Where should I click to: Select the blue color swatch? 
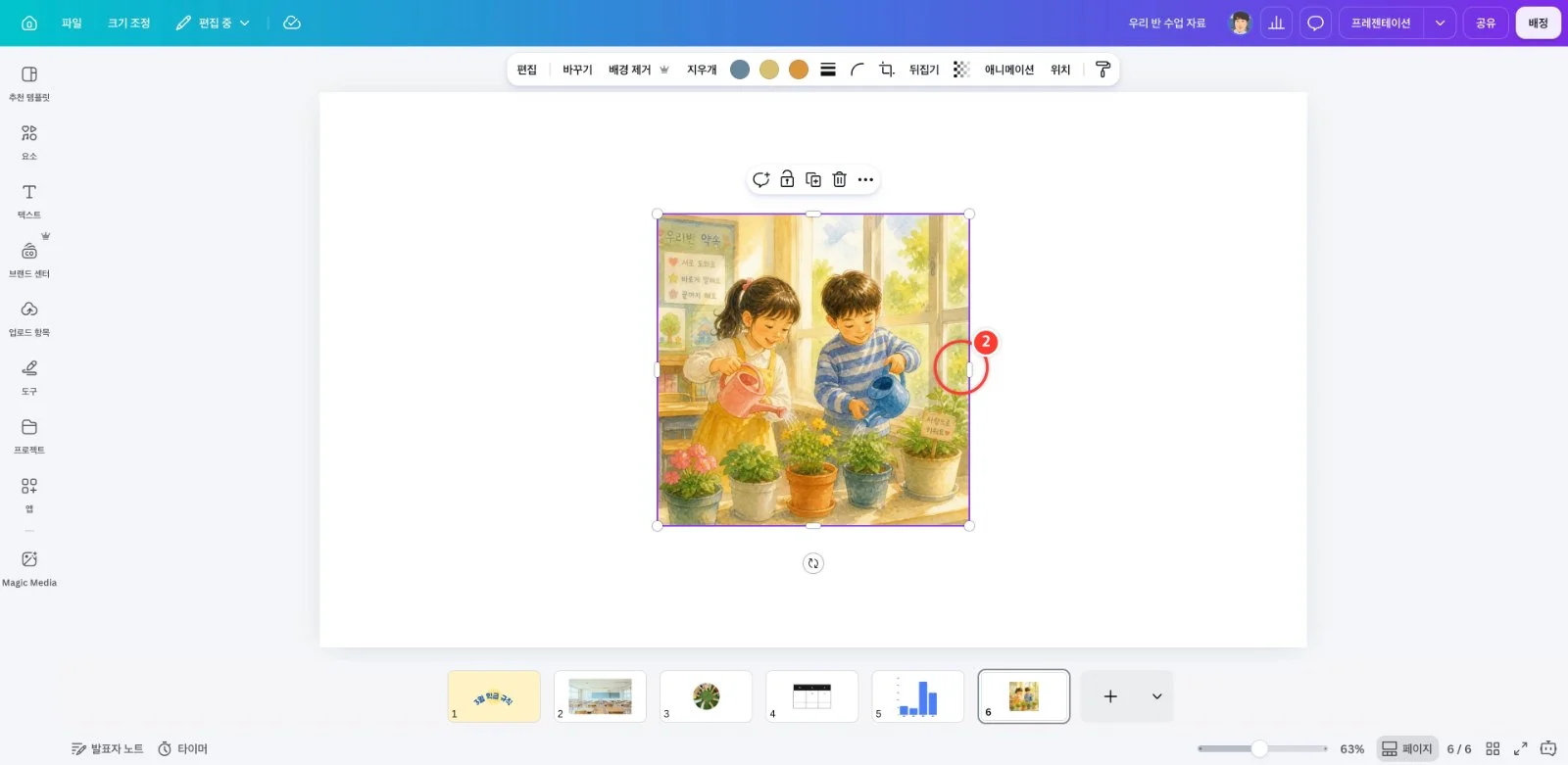tap(740, 70)
